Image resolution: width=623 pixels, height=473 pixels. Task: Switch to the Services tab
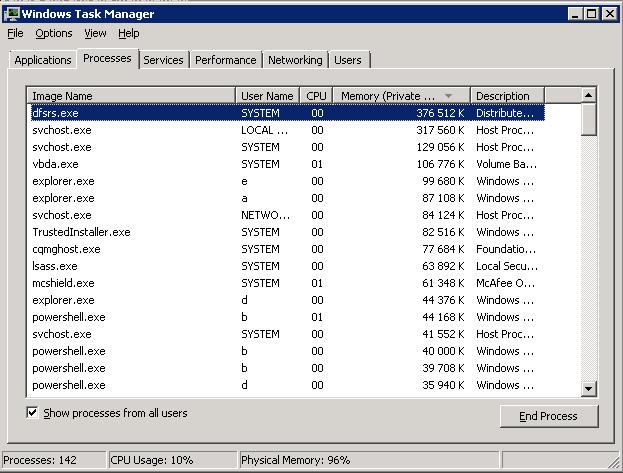click(163, 60)
